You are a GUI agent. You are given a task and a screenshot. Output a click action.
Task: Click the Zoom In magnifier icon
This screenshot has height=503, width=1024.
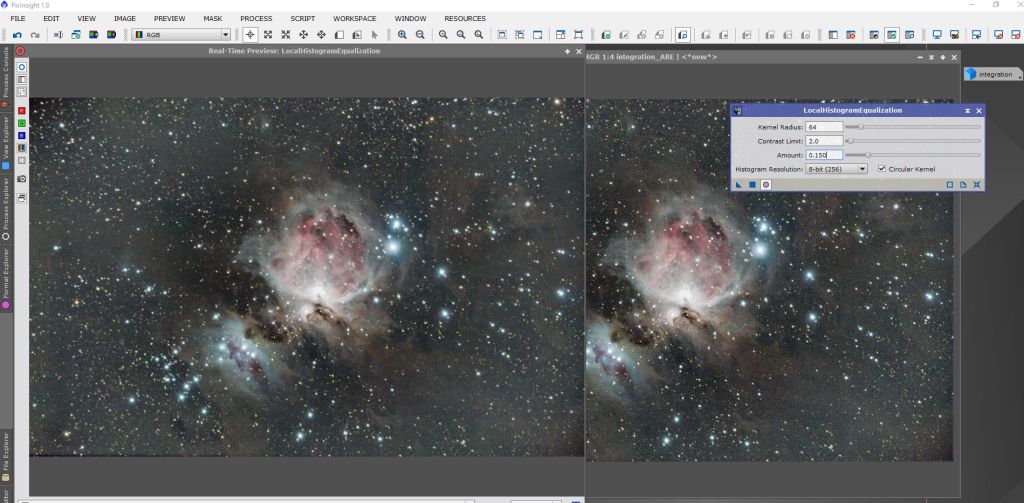(402, 35)
